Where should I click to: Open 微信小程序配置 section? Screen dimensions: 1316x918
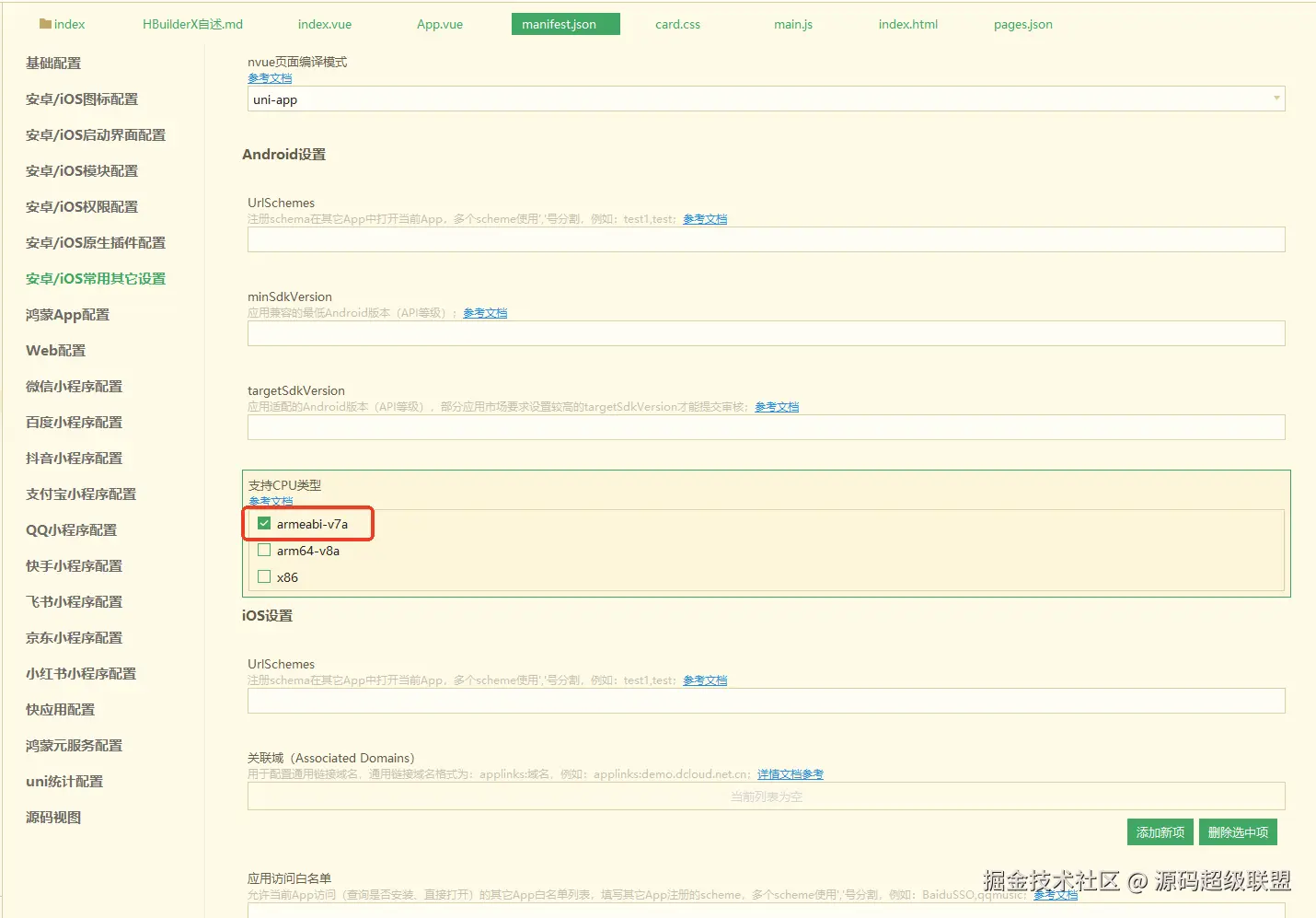point(74,386)
